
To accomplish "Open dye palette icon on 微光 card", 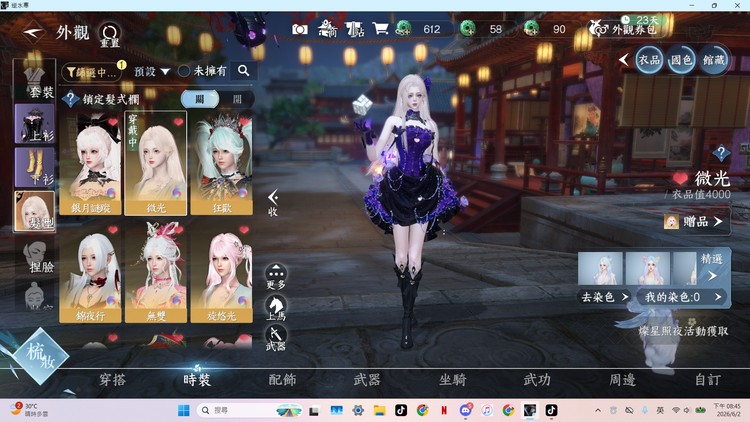I will coord(177,192).
